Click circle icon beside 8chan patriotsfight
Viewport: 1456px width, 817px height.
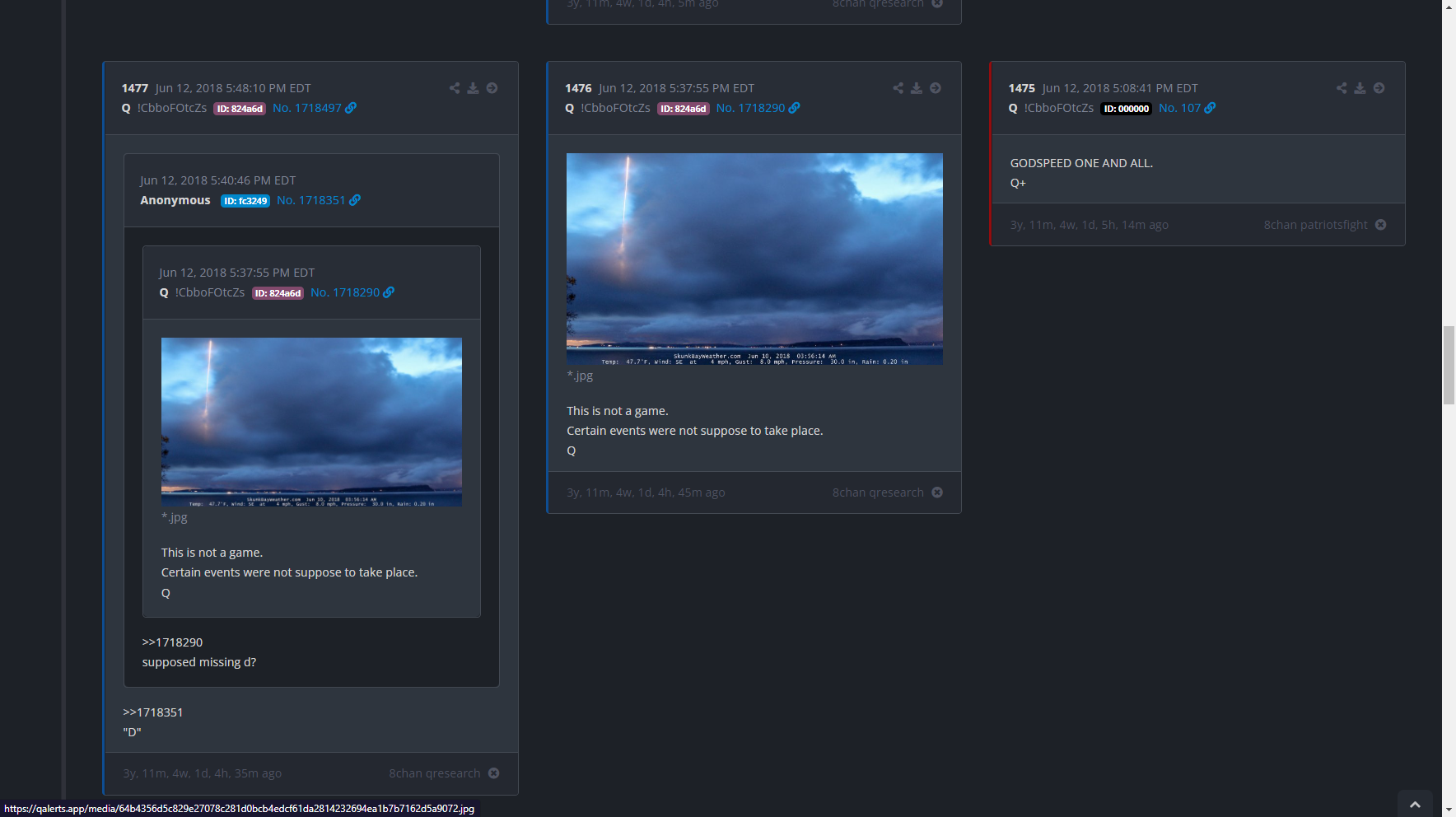(1381, 225)
